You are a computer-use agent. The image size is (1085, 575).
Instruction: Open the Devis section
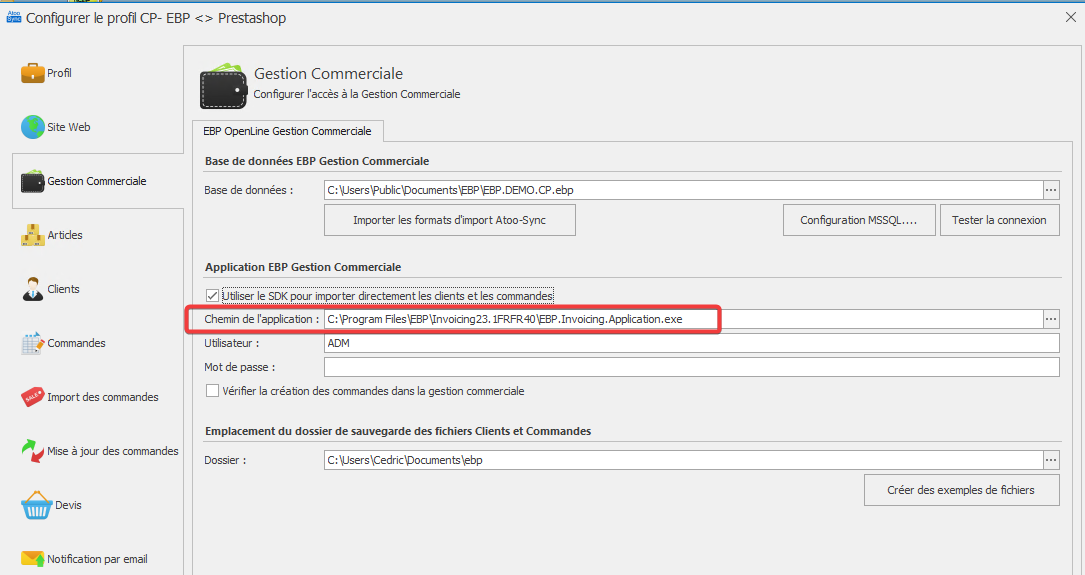pyautogui.click(x=68, y=505)
